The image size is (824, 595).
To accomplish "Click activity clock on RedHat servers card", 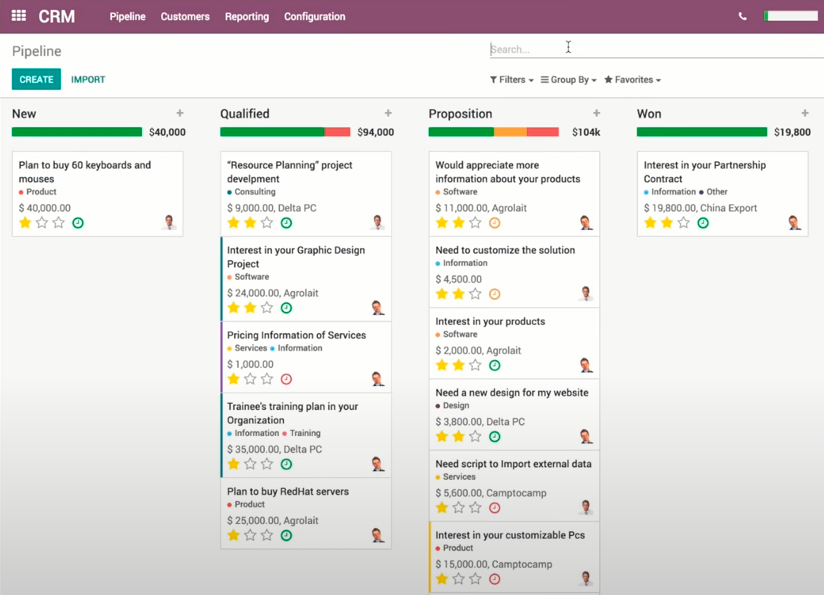I will [x=286, y=536].
